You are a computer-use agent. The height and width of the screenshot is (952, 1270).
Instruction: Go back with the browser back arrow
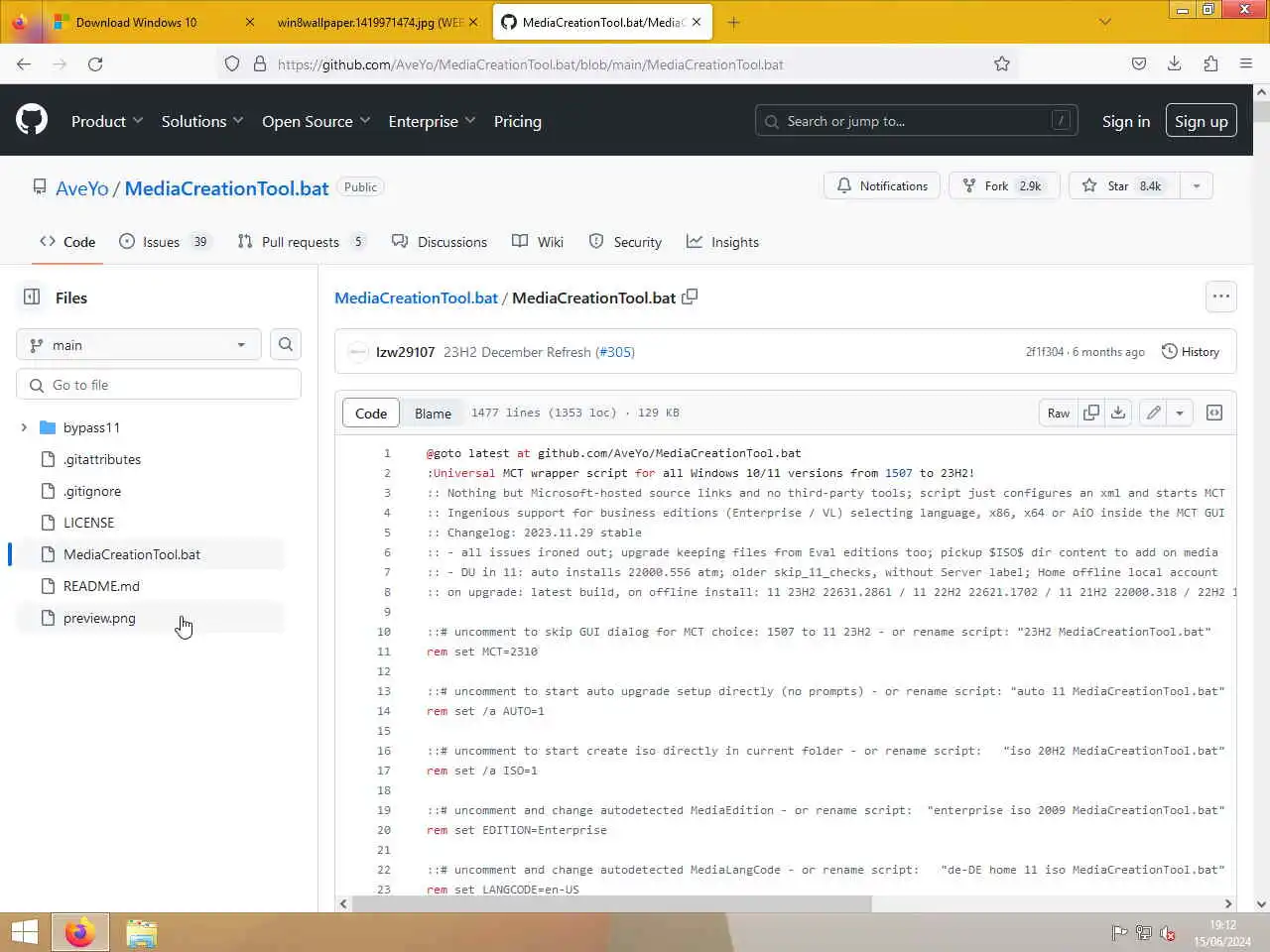pos(24,64)
